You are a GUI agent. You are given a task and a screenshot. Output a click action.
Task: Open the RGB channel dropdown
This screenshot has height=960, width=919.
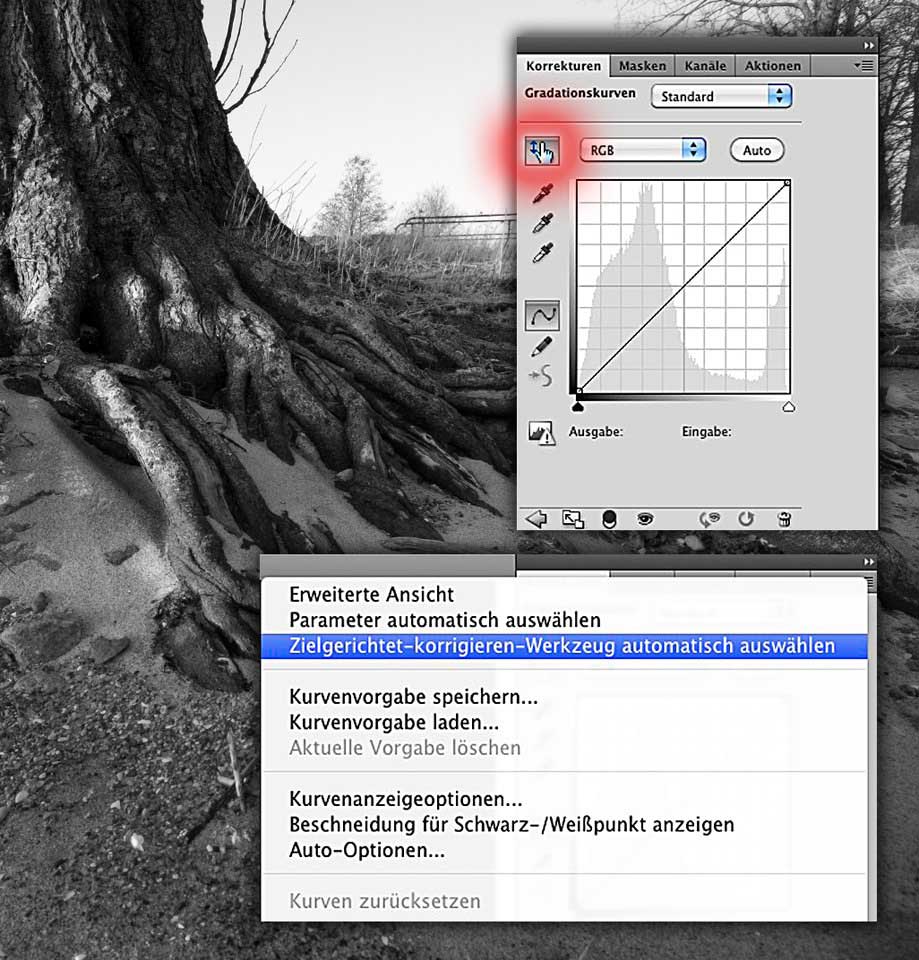[643, 150]
